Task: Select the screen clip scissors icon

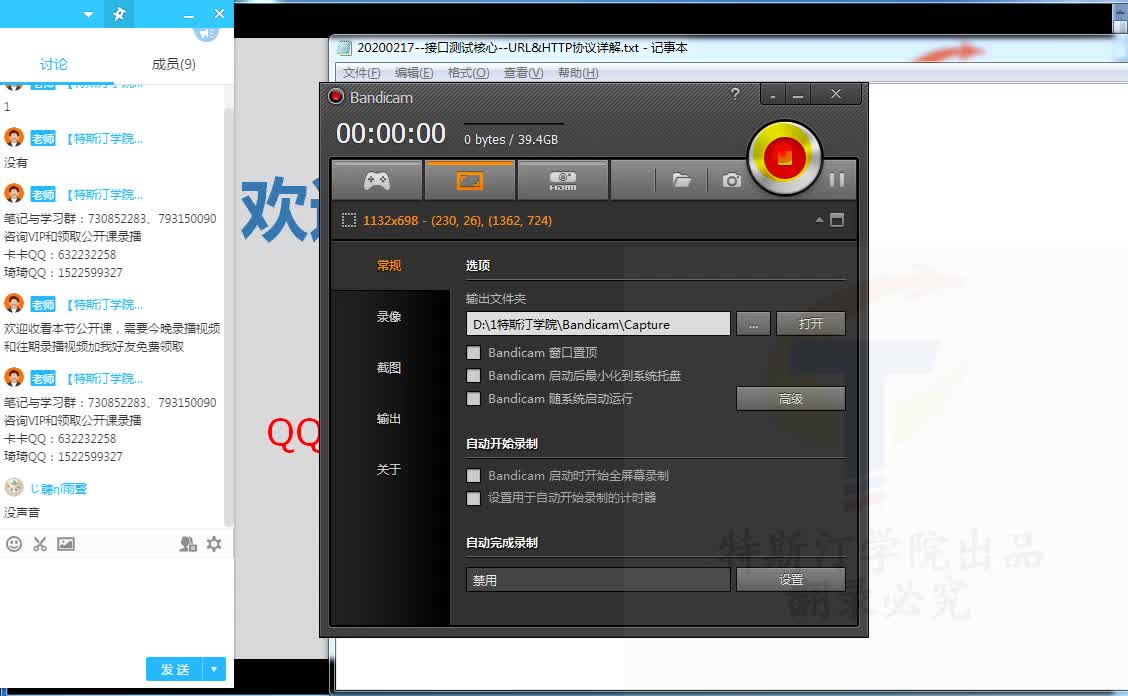Action: tap(41, 543)
